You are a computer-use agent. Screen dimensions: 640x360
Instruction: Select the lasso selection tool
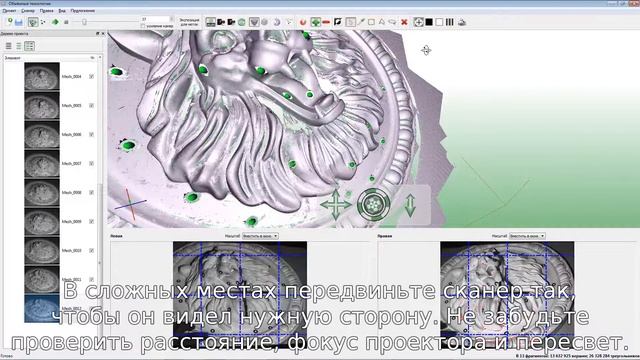point(392,22)
